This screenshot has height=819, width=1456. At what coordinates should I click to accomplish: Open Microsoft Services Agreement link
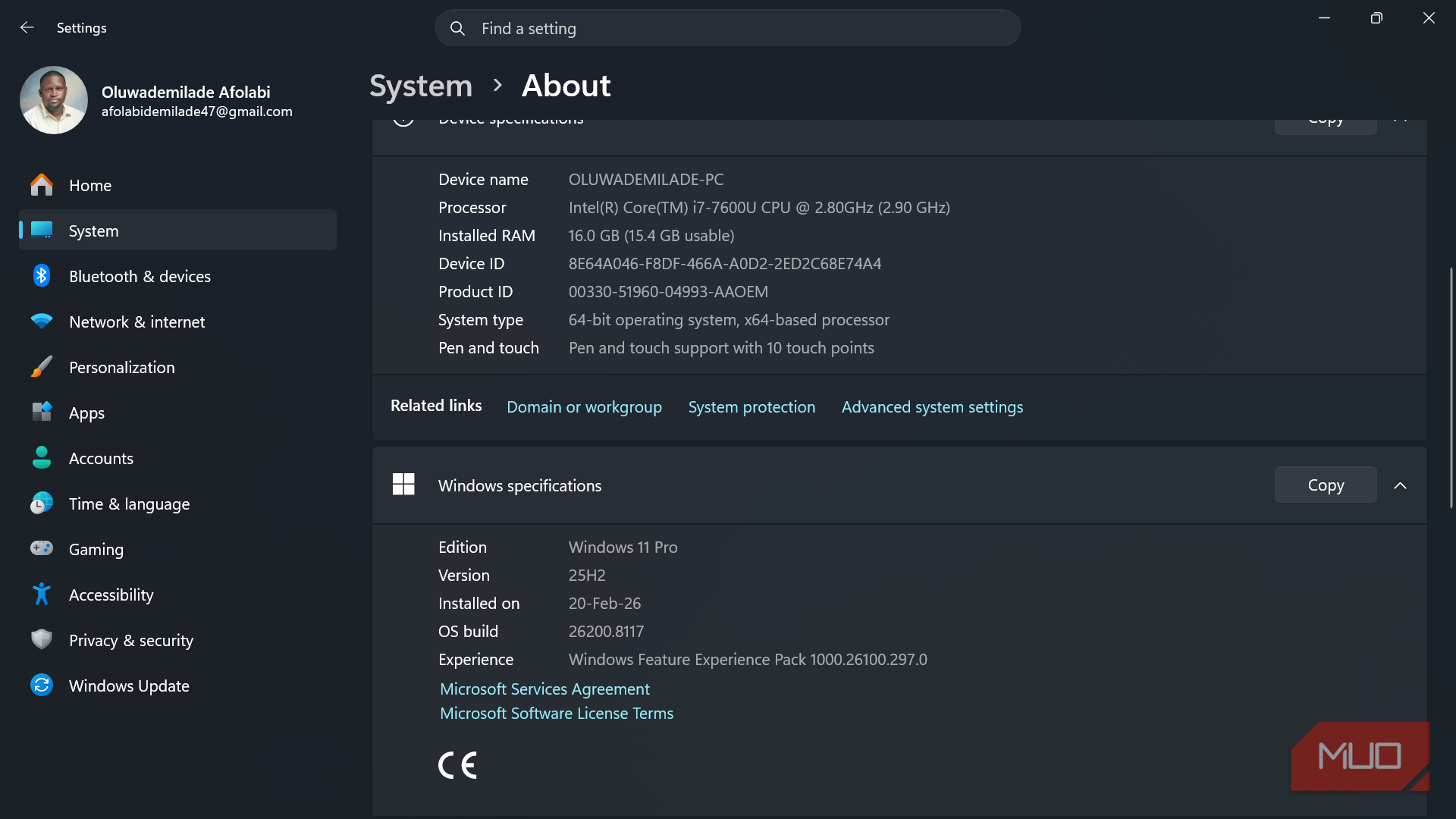coord(544,689)
